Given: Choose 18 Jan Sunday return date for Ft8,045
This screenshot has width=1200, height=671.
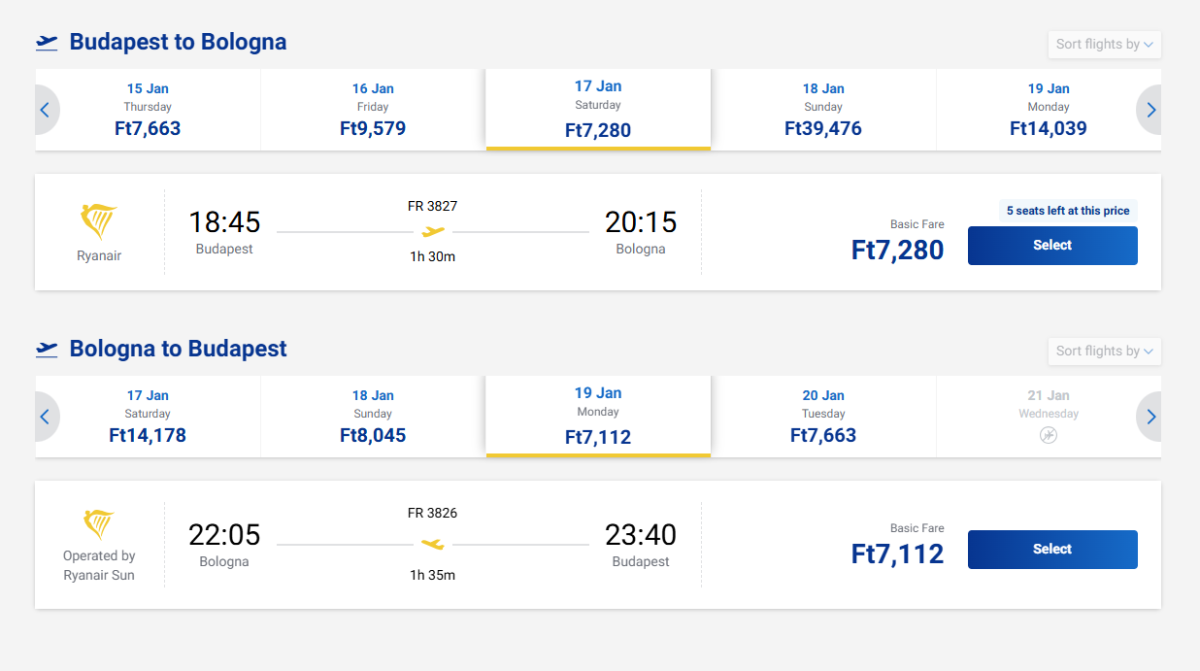Looking at the screenshot, I should click(x=373, y=417).
